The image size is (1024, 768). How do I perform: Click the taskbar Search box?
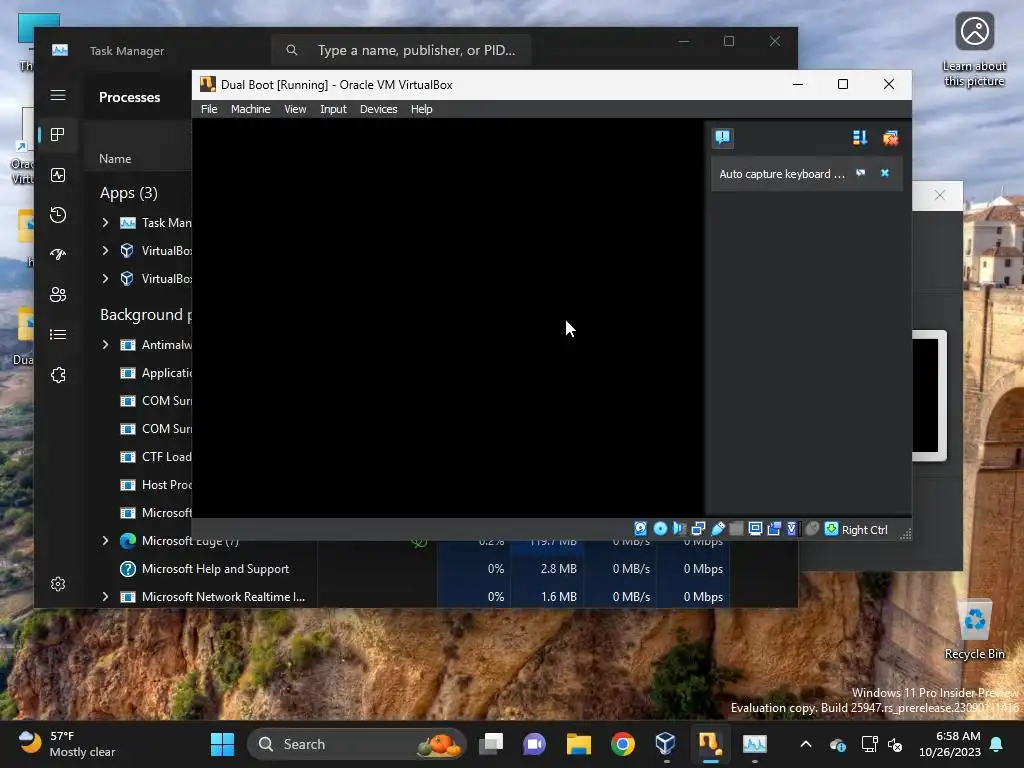click(356, 744)
